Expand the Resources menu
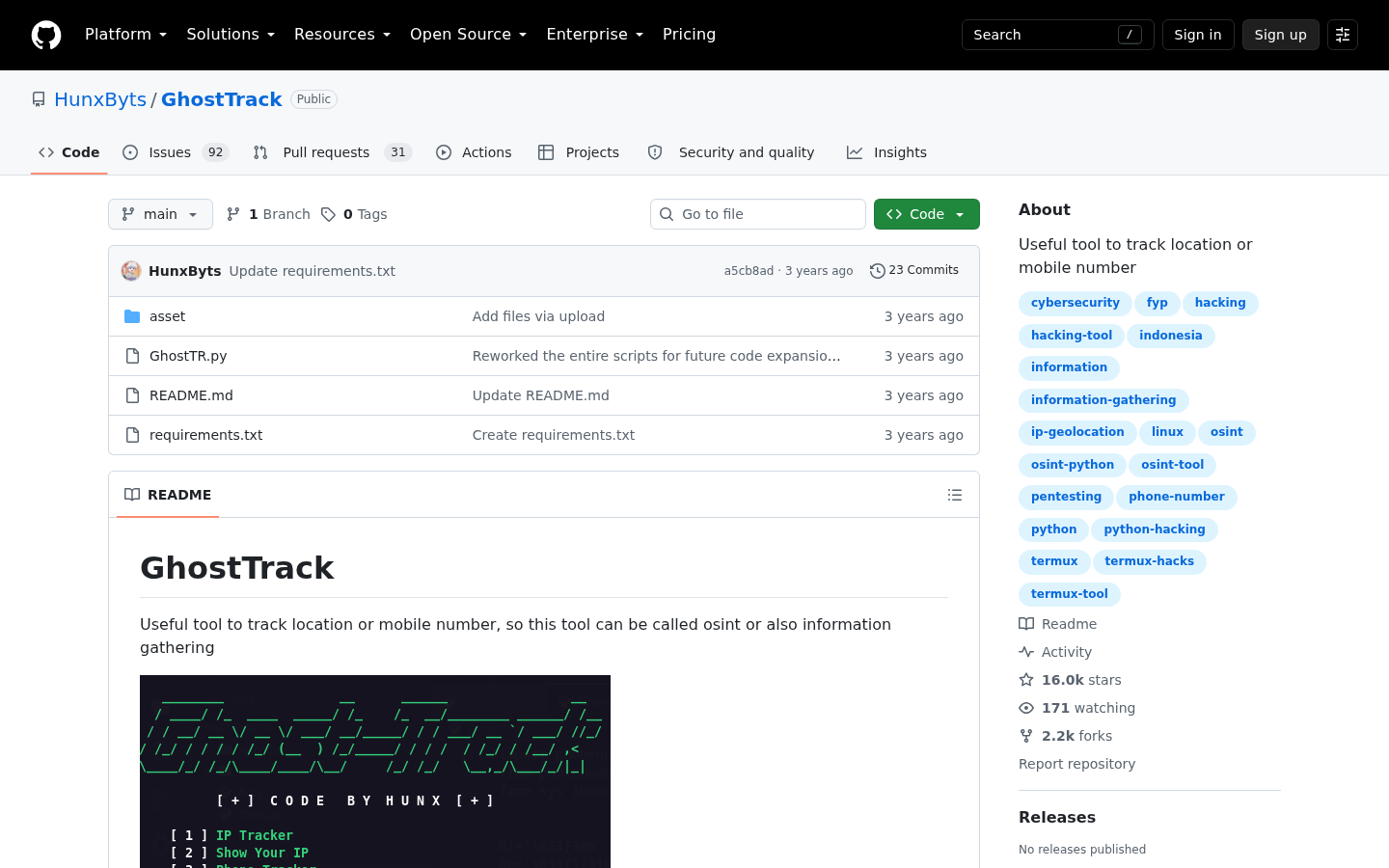This screenshot has width=1389, height=868. point(342,35)
